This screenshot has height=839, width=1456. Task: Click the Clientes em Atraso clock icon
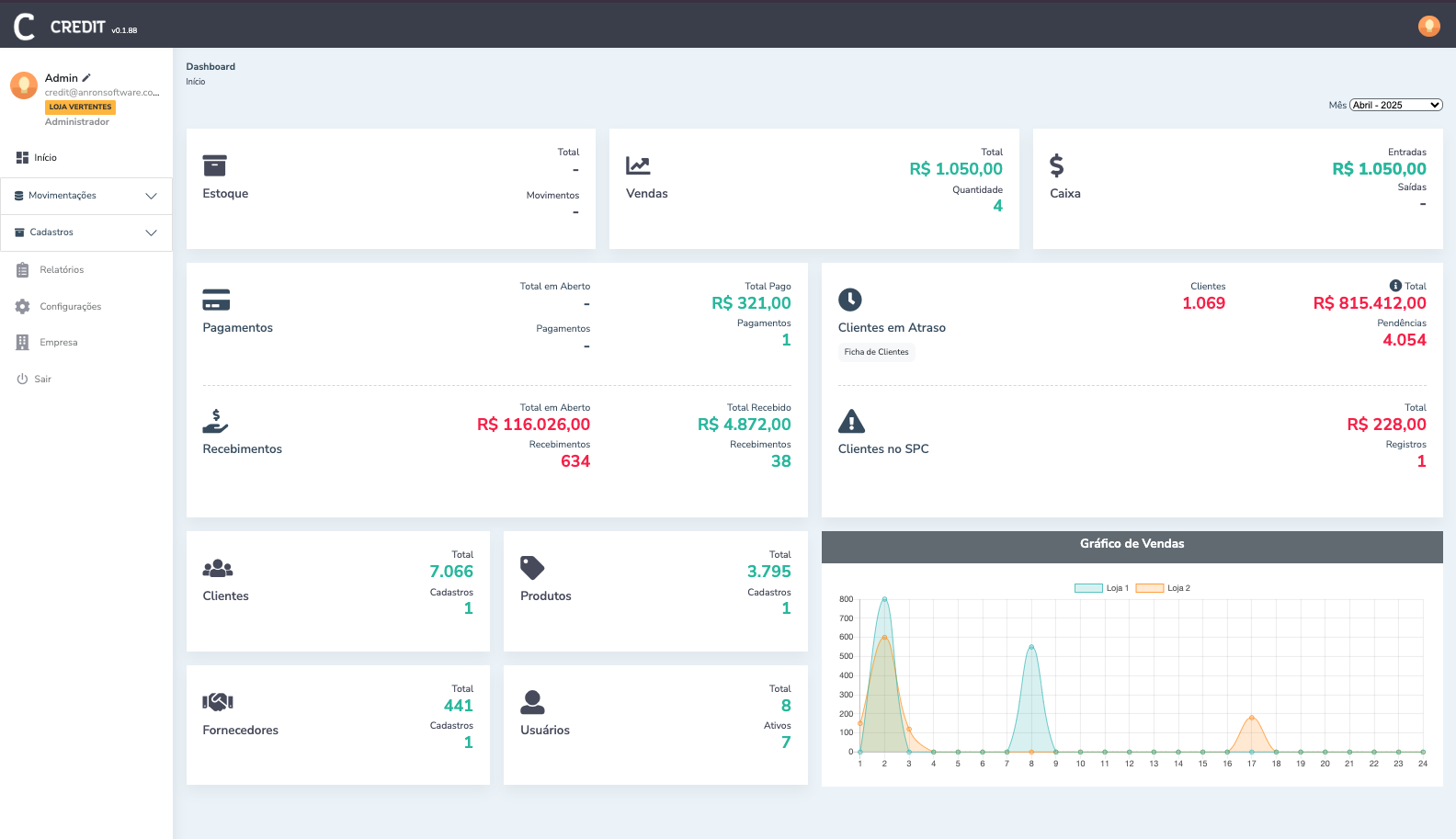point(850,300)
